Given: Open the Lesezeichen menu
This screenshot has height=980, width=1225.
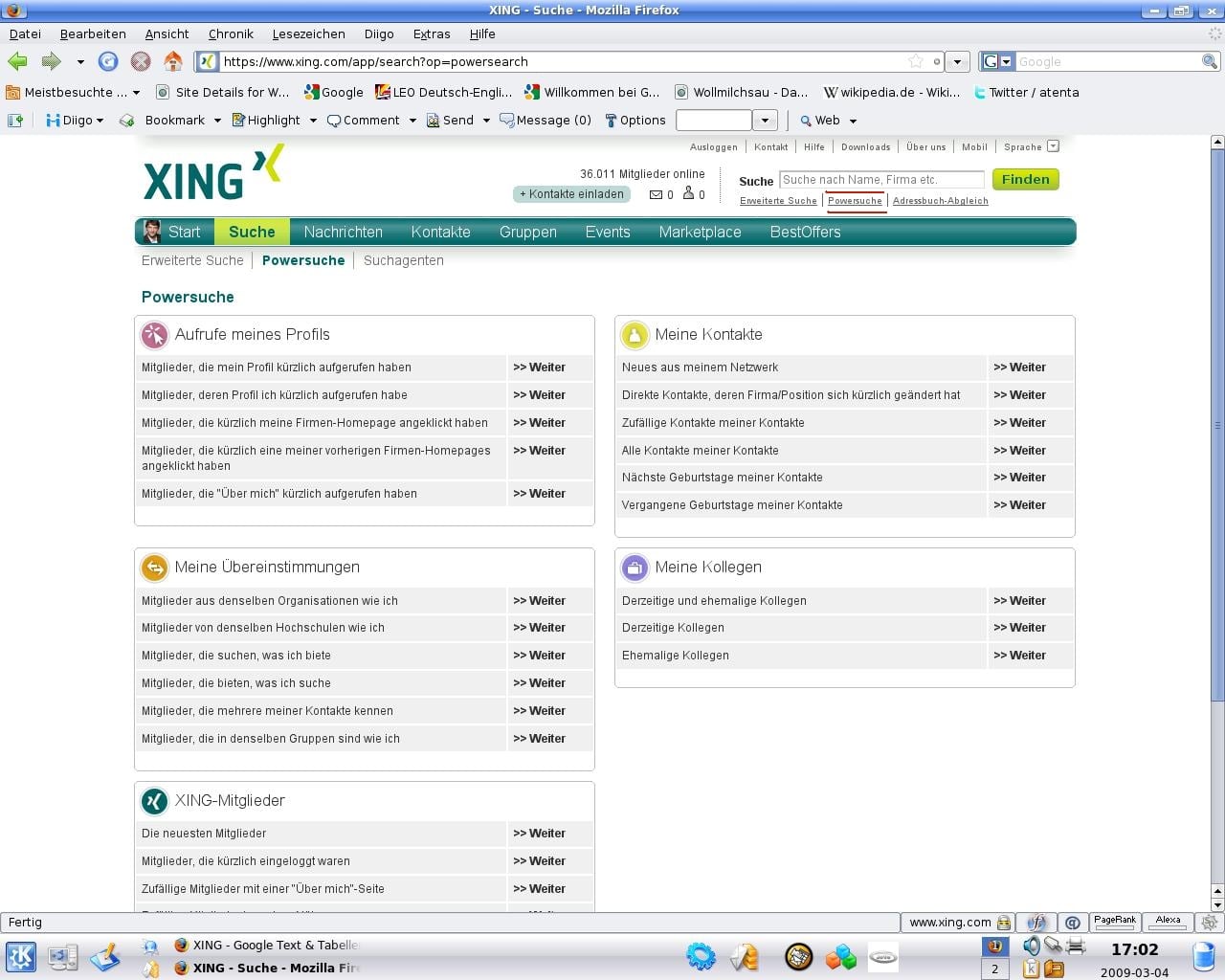Looking at the screenshot, I should pyautogui.click(x=308, y=33).
